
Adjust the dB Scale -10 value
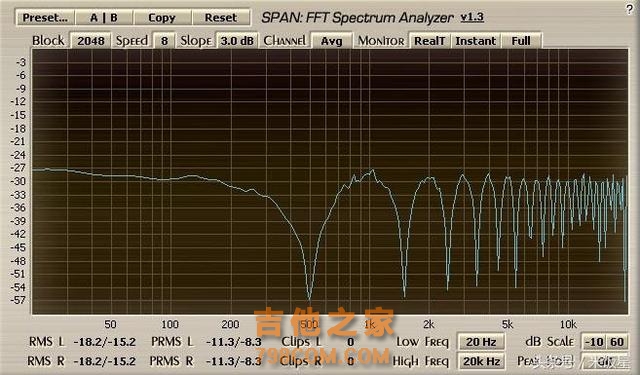(x=594, y=342)
